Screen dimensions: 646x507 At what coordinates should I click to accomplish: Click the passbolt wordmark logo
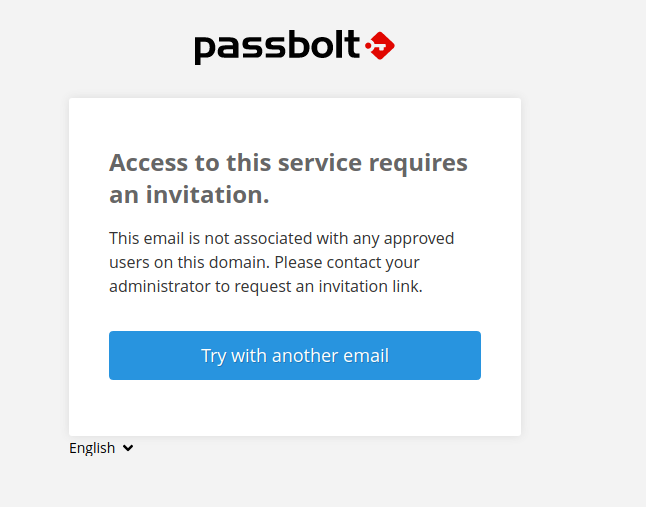coord(277,46)
